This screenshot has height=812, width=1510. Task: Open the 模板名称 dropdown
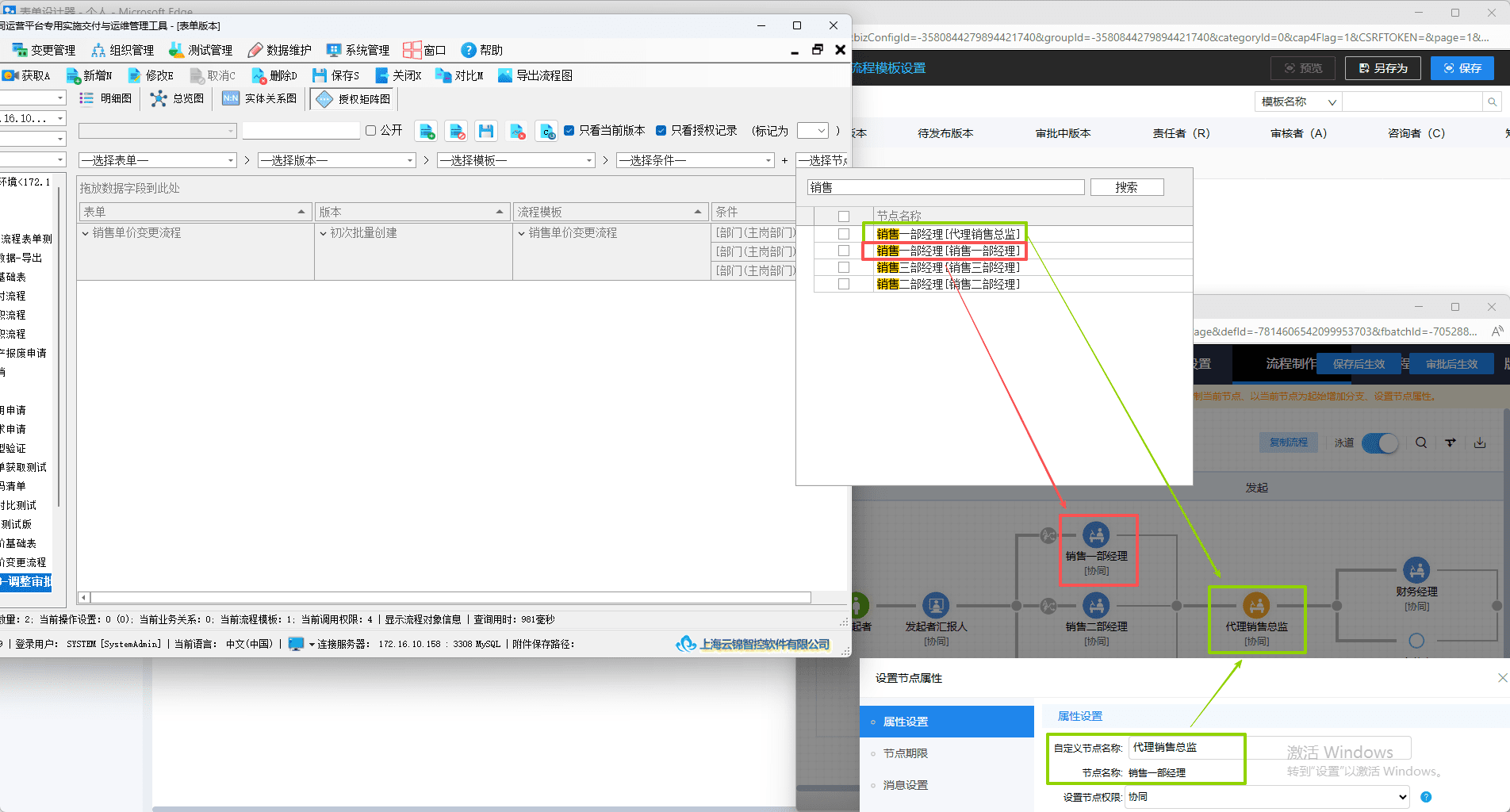tap(1298, 101)
